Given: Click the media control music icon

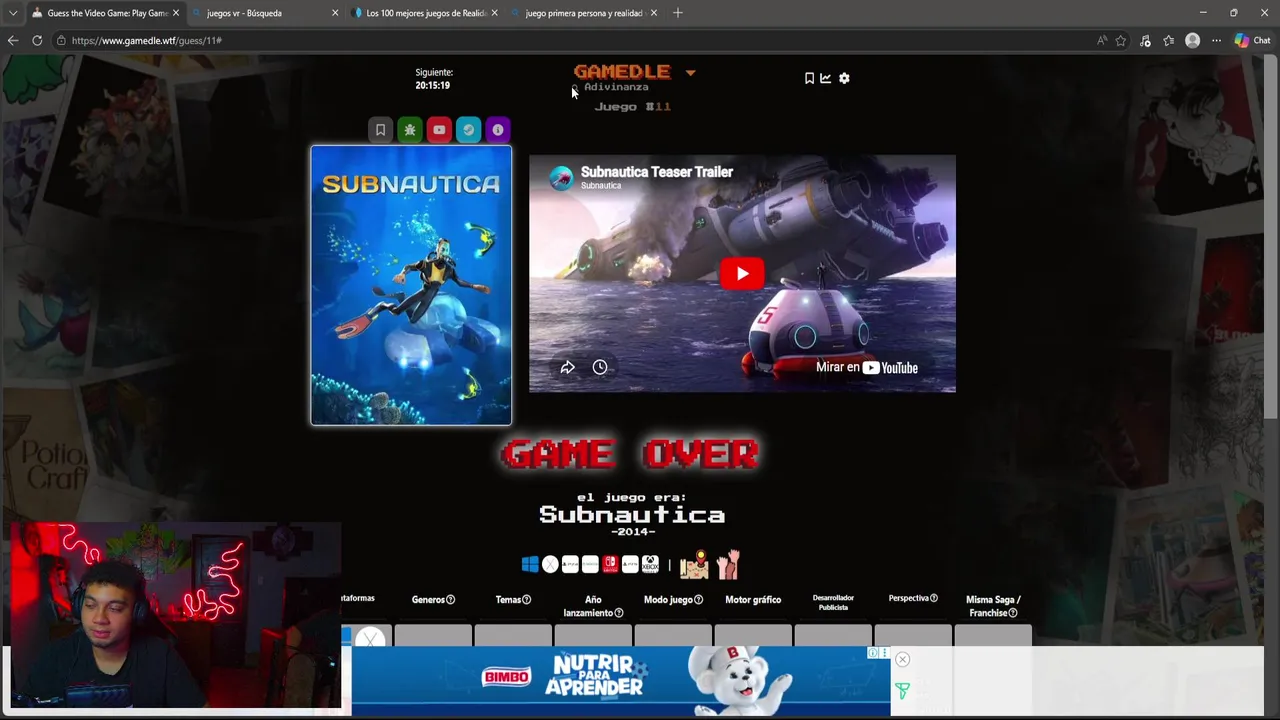Looking at the screenshot, I should tap(1145, 40).
